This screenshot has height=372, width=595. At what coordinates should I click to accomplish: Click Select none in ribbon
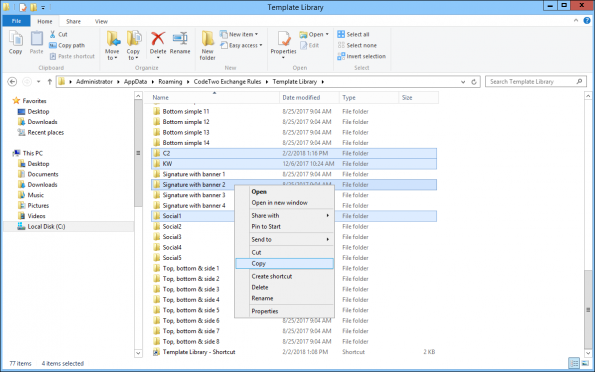pyautogui.click(x=357, y=45)
